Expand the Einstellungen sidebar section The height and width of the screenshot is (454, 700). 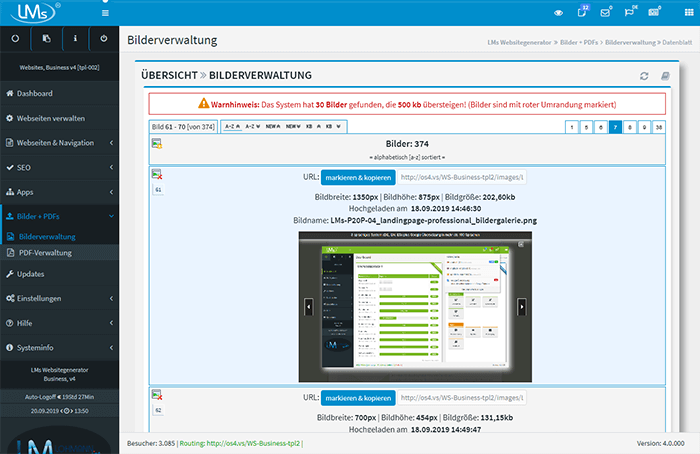coord(59,298)
